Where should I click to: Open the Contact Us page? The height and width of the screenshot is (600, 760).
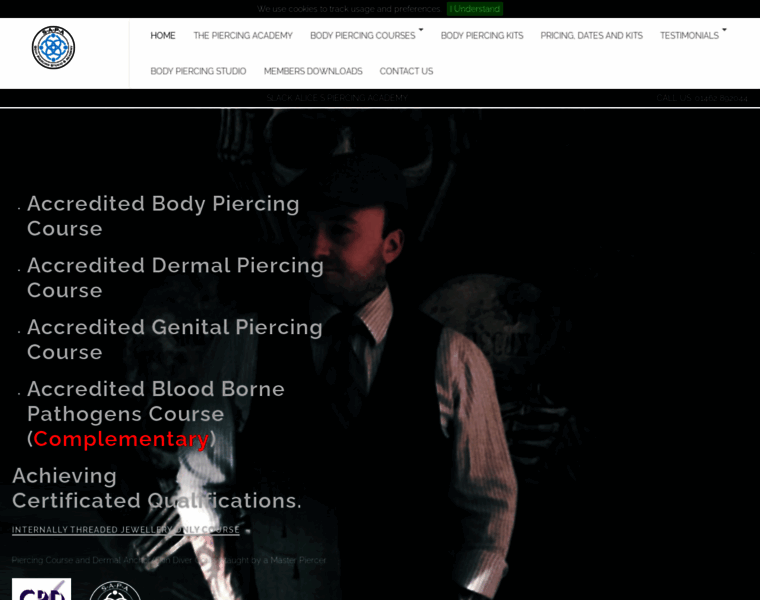[406, 71]
